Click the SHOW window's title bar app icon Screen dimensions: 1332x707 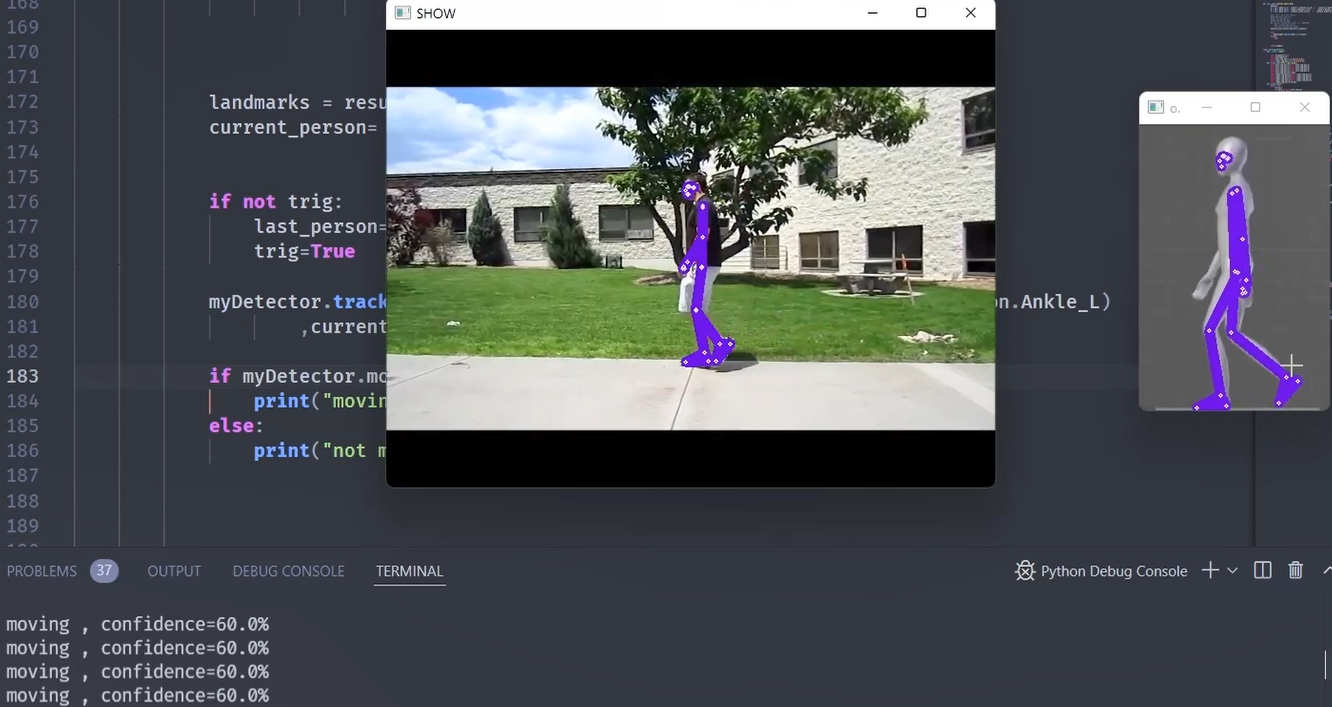click(402, 13)
